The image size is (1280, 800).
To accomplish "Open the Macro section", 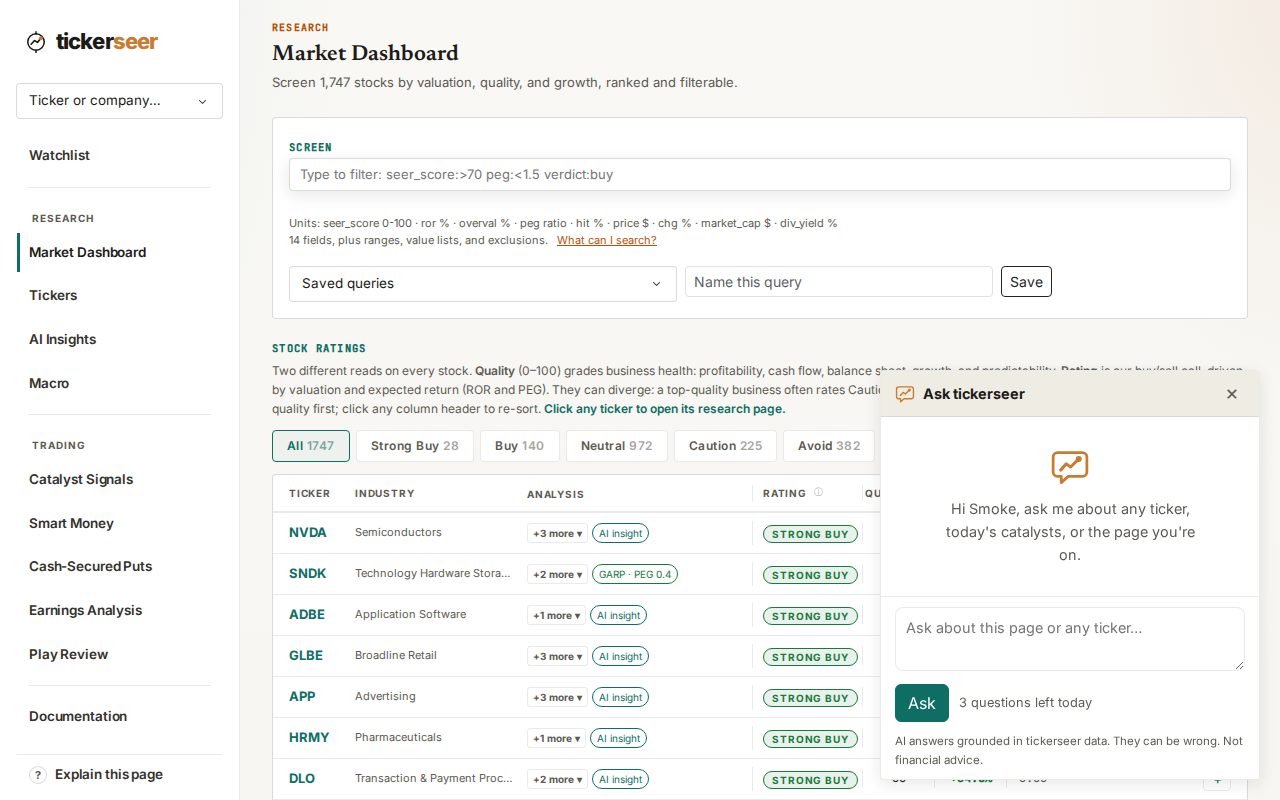I will coord(49,383).
